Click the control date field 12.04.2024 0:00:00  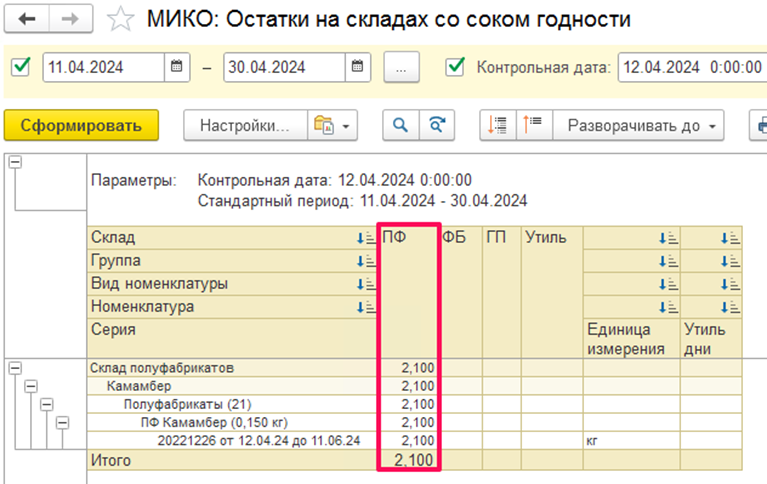[x=692, y=67]
